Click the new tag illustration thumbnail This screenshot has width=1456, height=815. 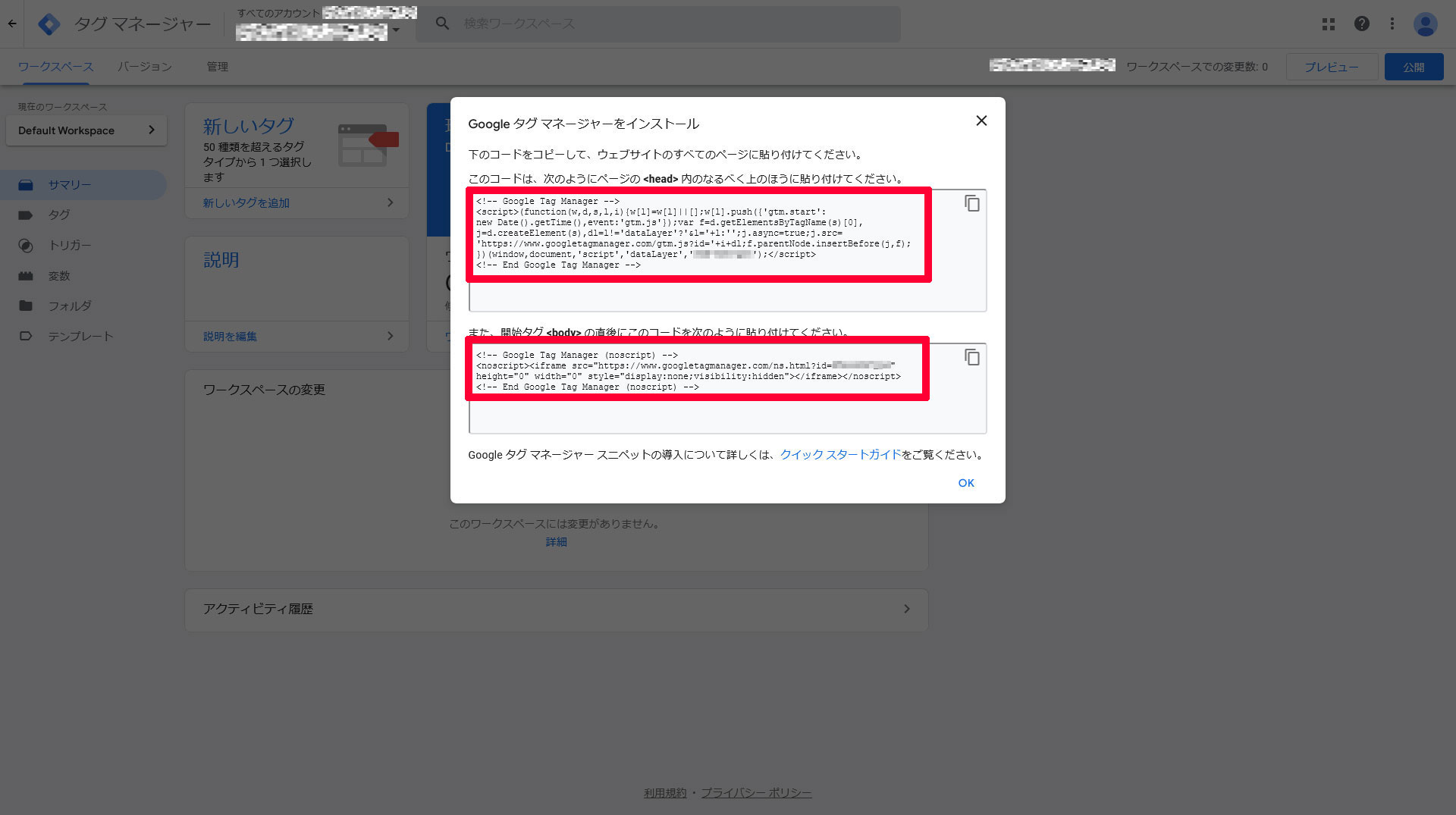point(369,145)
